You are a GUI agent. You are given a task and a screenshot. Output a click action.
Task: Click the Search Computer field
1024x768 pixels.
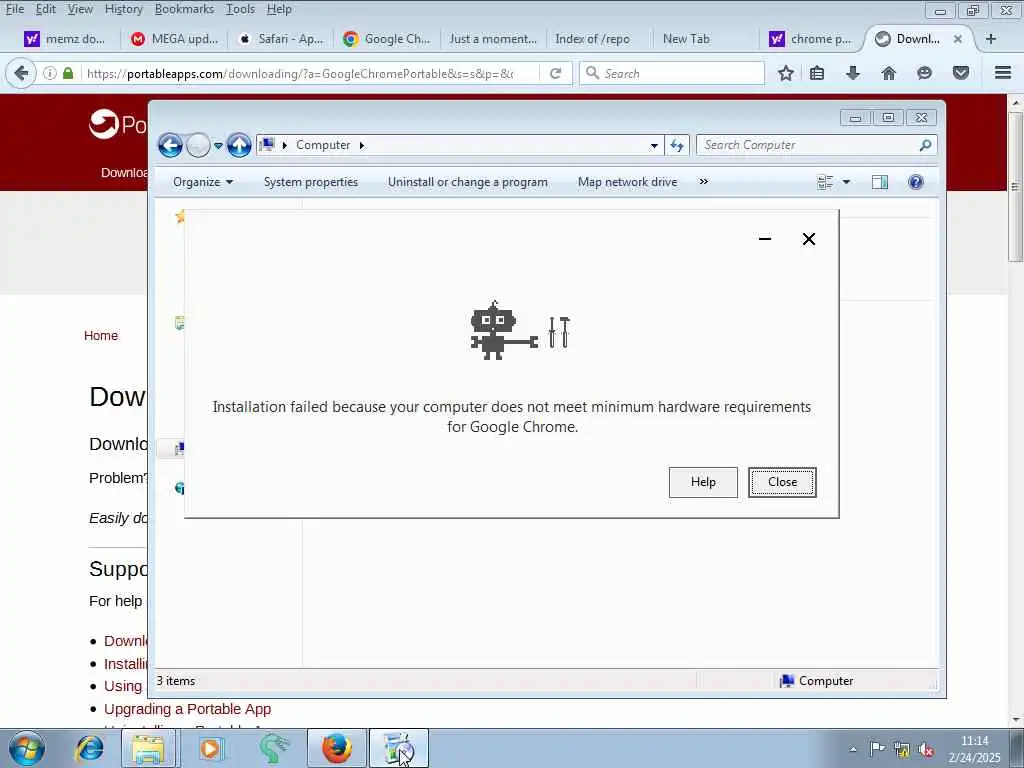(x=816, y=145)
